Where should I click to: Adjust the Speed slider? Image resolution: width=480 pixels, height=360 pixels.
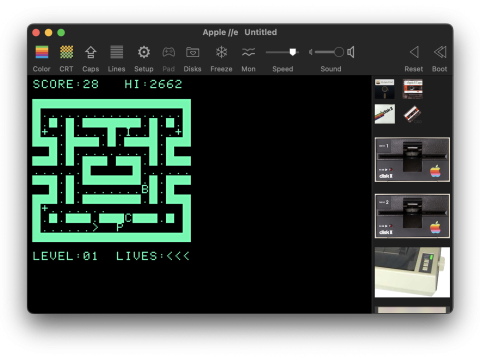tap(282, 52)
